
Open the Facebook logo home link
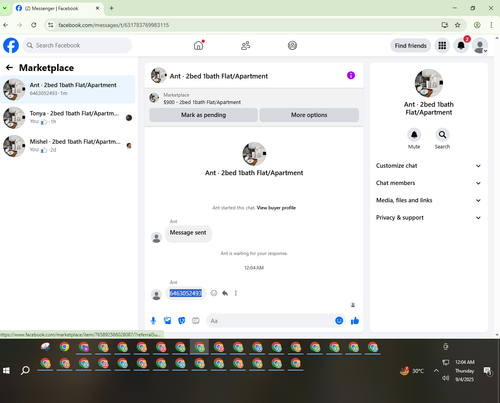[11, 45]
